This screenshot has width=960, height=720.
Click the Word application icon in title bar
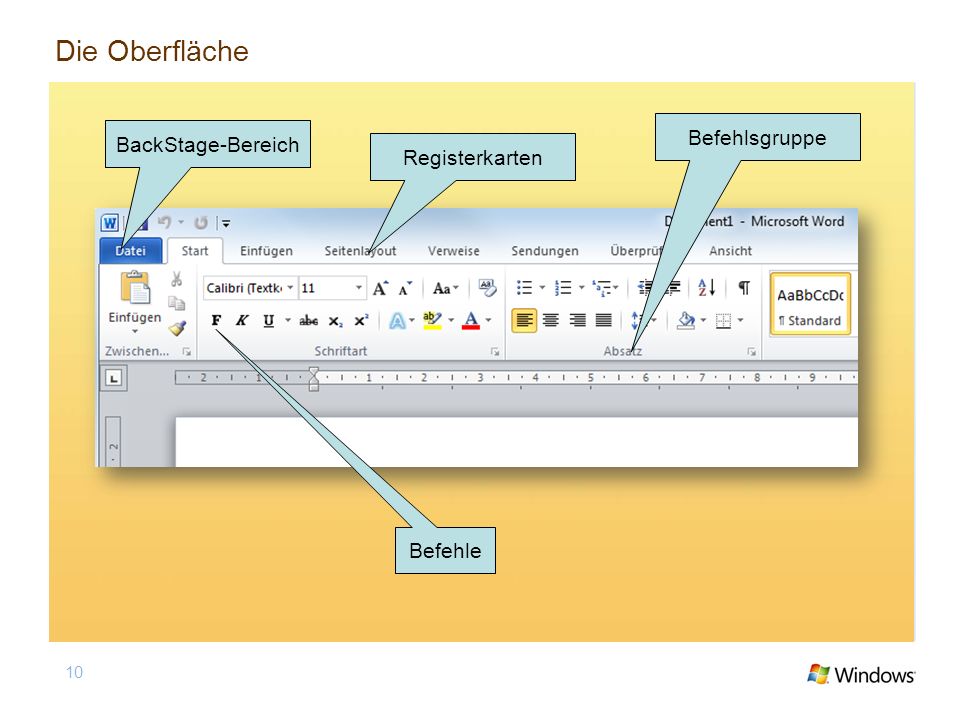click(110, 223)
